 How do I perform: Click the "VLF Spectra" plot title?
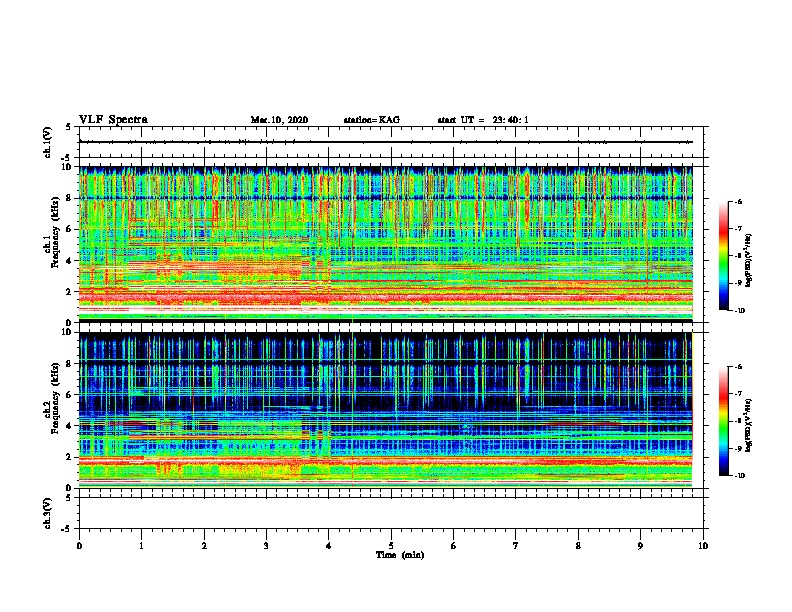click(113, 120)
